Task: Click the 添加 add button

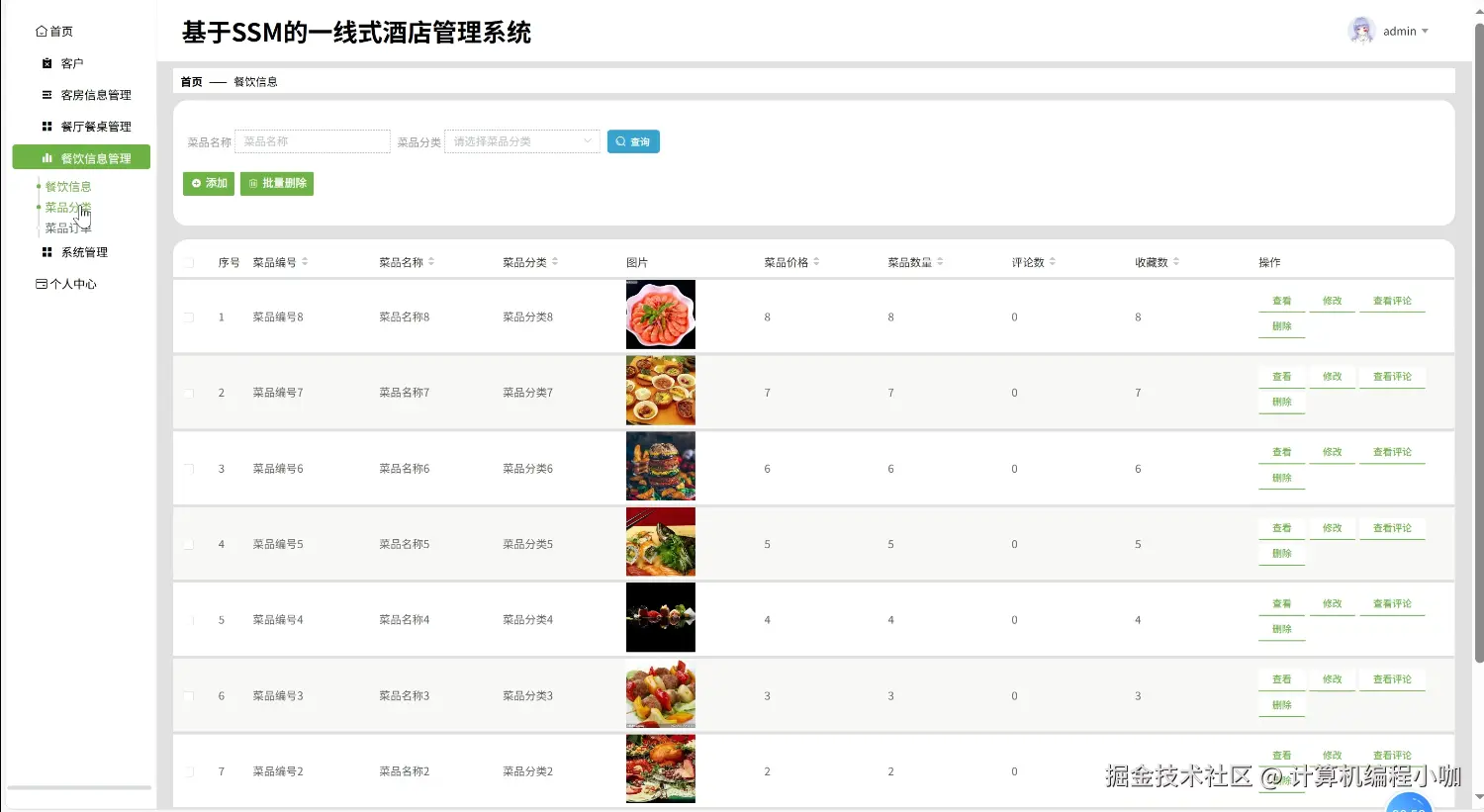Action: [208, 183]
